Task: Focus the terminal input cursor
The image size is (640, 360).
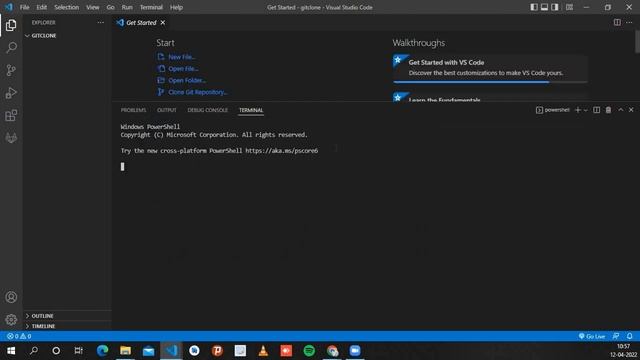Action: click(122, 167)
